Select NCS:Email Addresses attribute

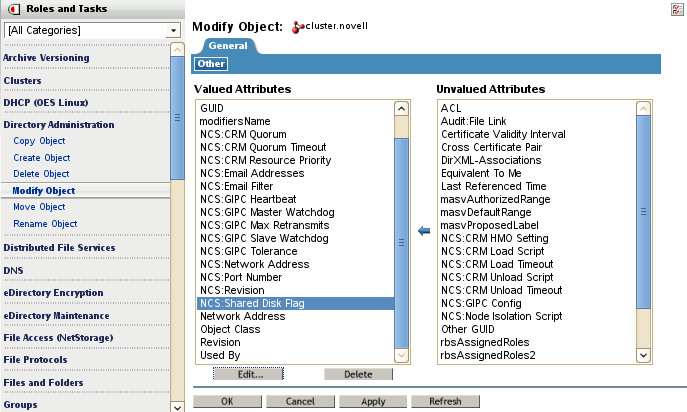295,173
